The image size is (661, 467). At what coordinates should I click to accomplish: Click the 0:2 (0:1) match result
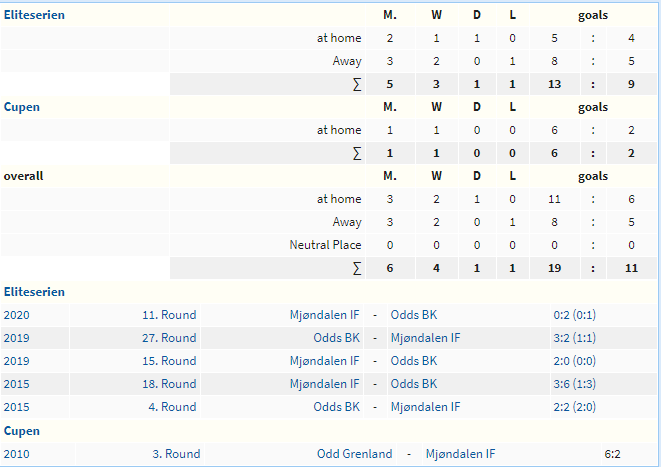coord(575,315)
